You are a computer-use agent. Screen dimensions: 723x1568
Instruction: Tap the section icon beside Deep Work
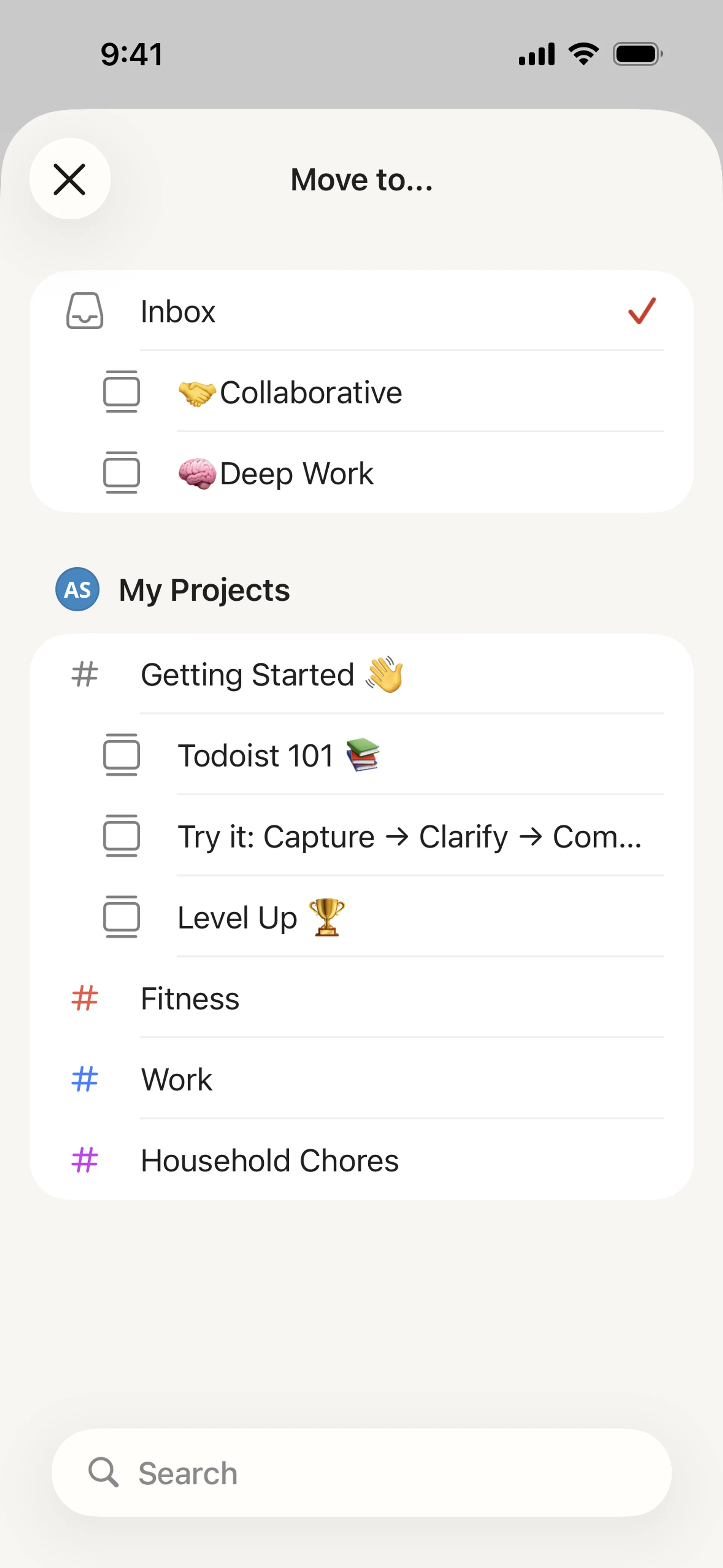pyautogui.click(x=122, y=472)
